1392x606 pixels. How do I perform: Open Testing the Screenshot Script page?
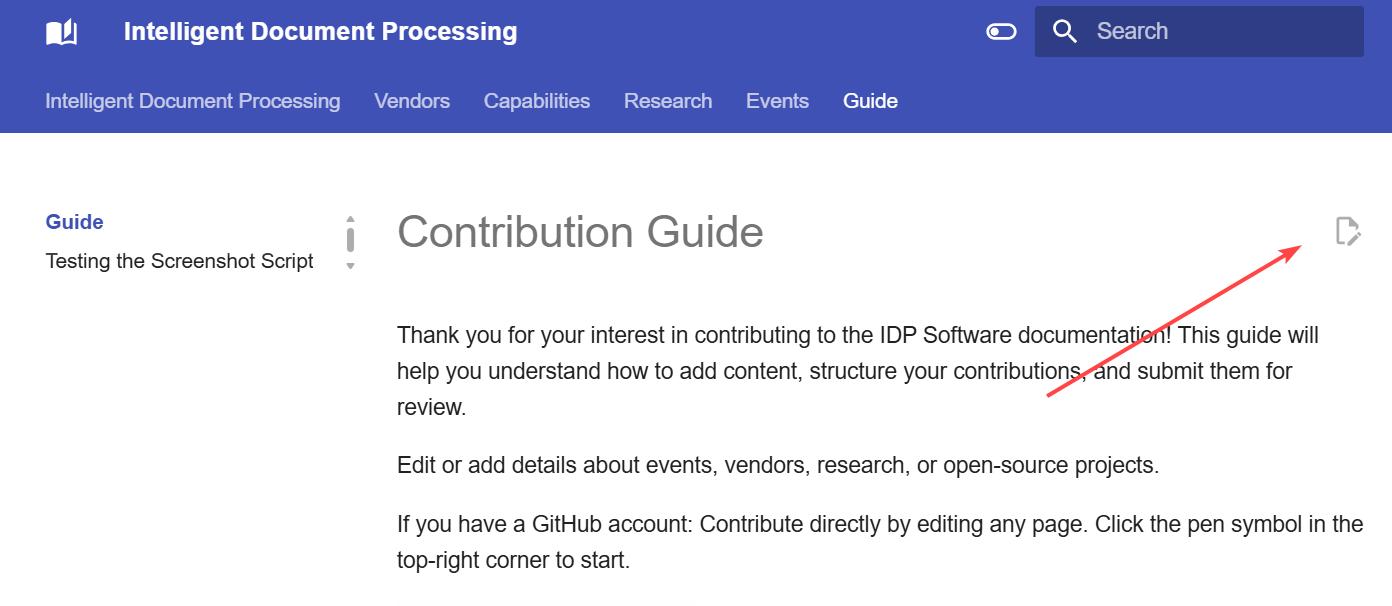pos(180,261)
